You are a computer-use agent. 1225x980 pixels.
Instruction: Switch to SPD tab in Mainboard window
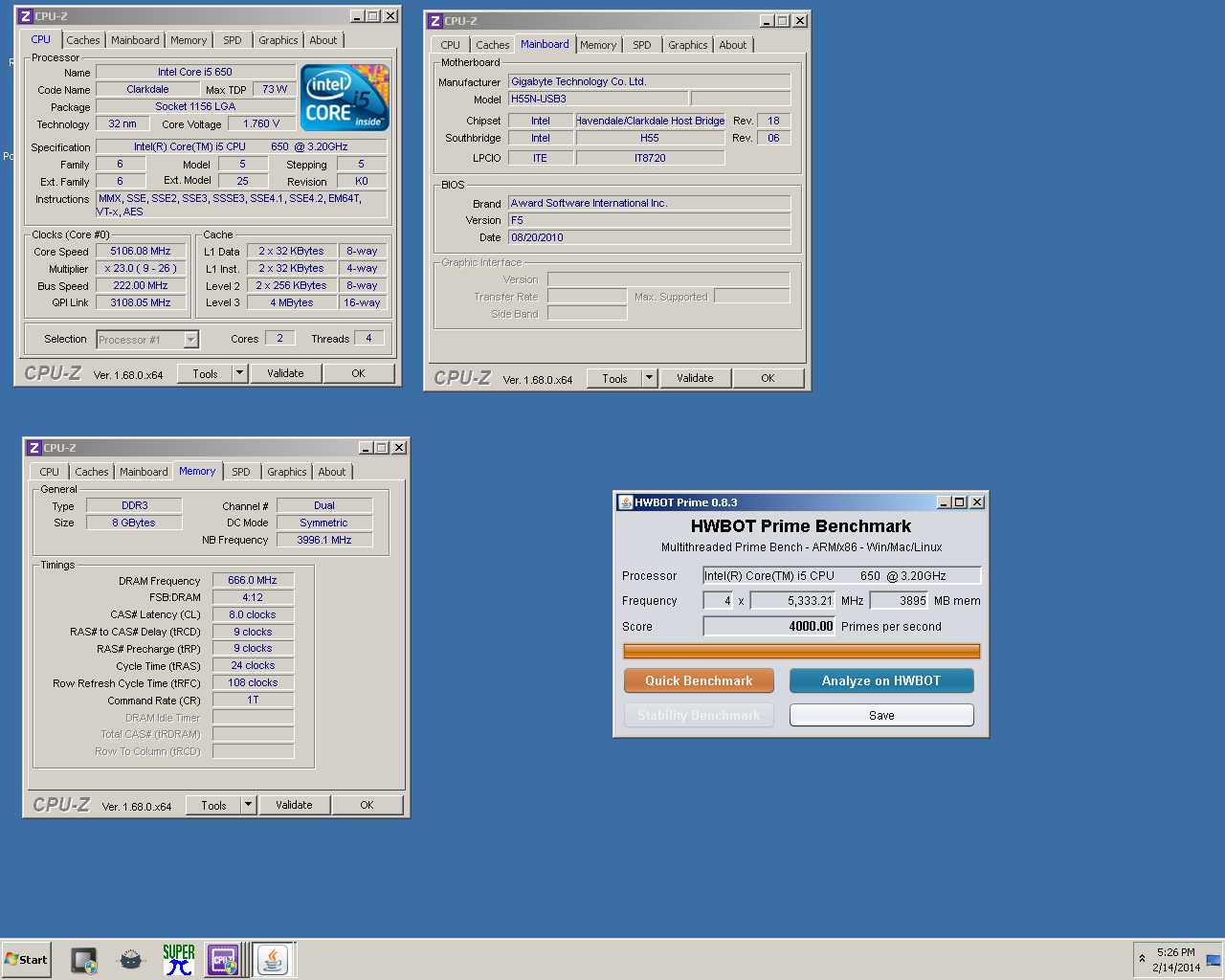point(642,45)
